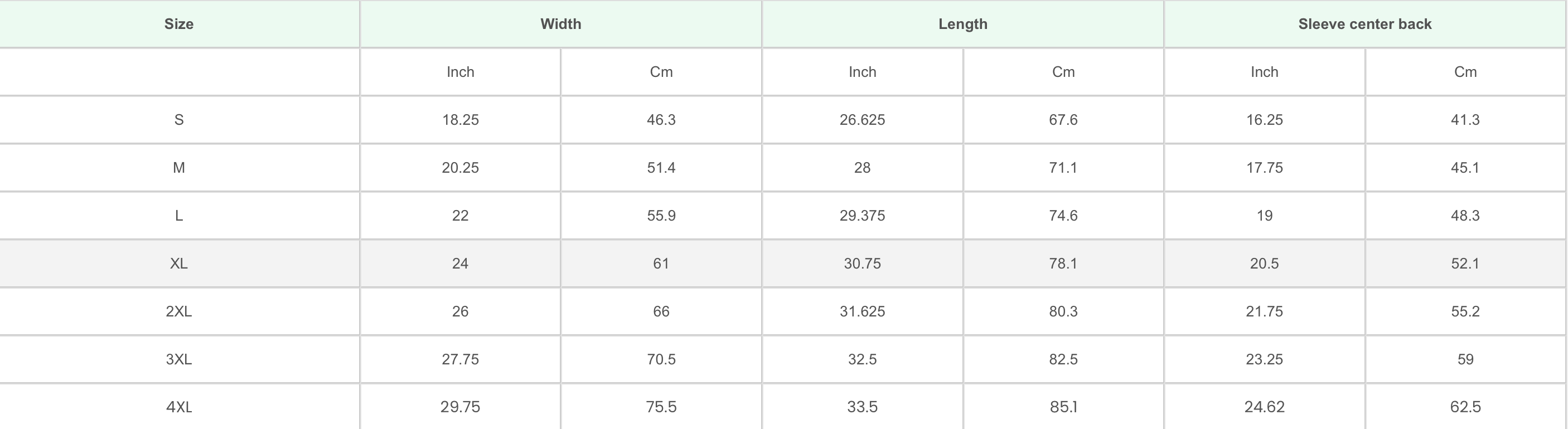Click the M size row label
Image resolution: width=1568 pixels, height=429 pixels.
click(179, 168)
